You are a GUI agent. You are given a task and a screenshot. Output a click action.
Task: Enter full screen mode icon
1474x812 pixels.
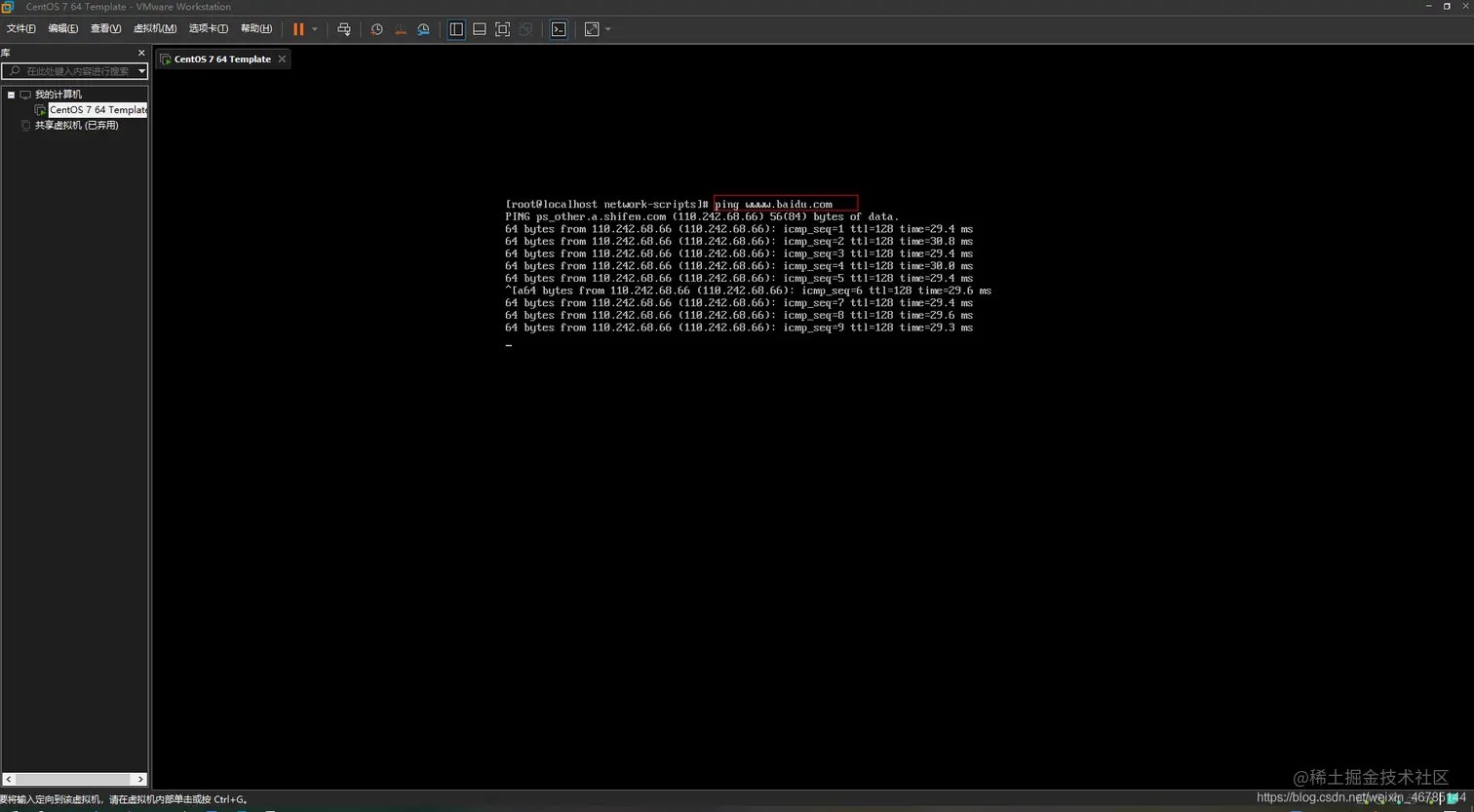coord(502,29)
